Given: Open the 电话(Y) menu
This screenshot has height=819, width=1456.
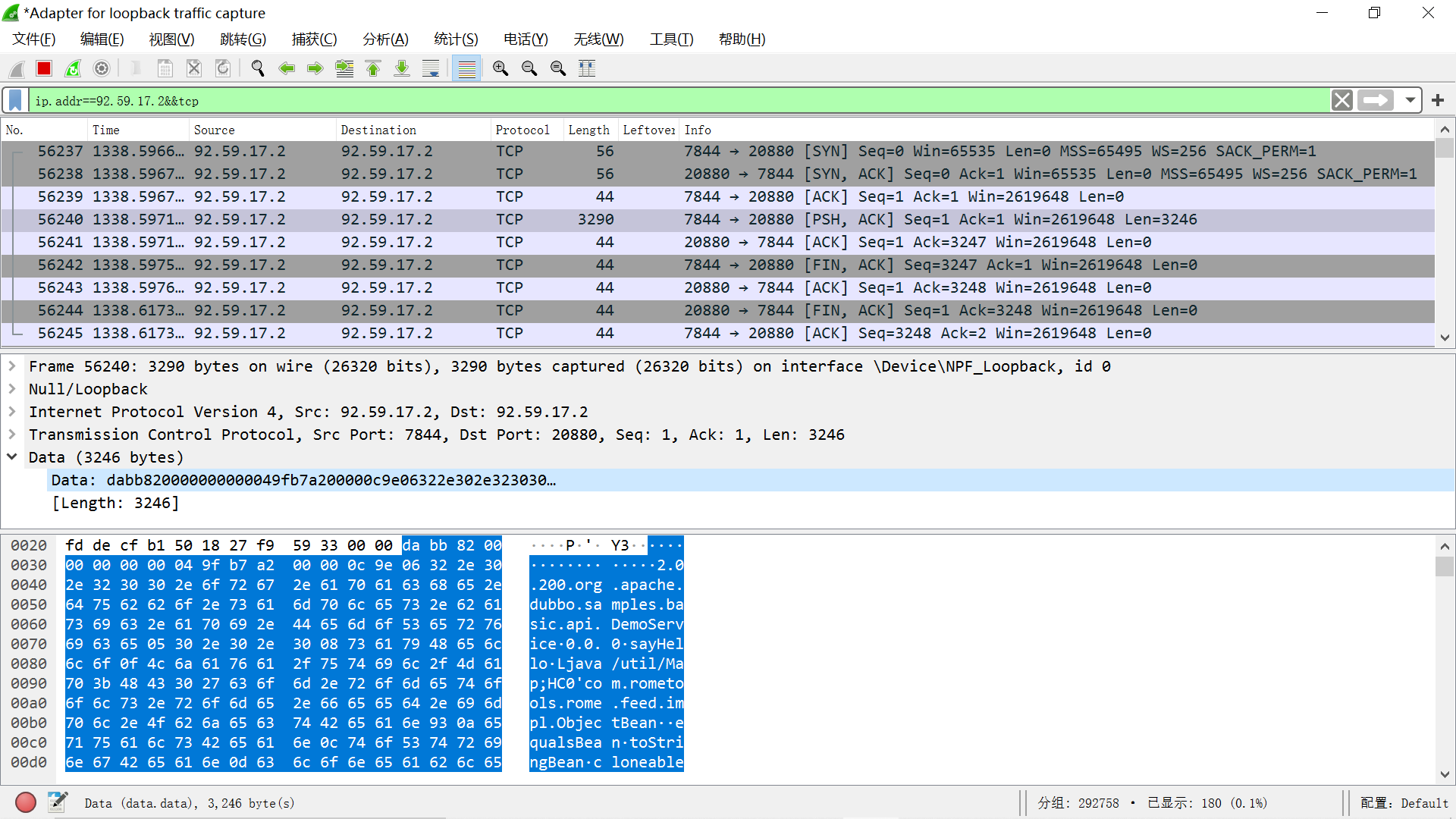Looking at the screenshot, I should tap(526, 39).
